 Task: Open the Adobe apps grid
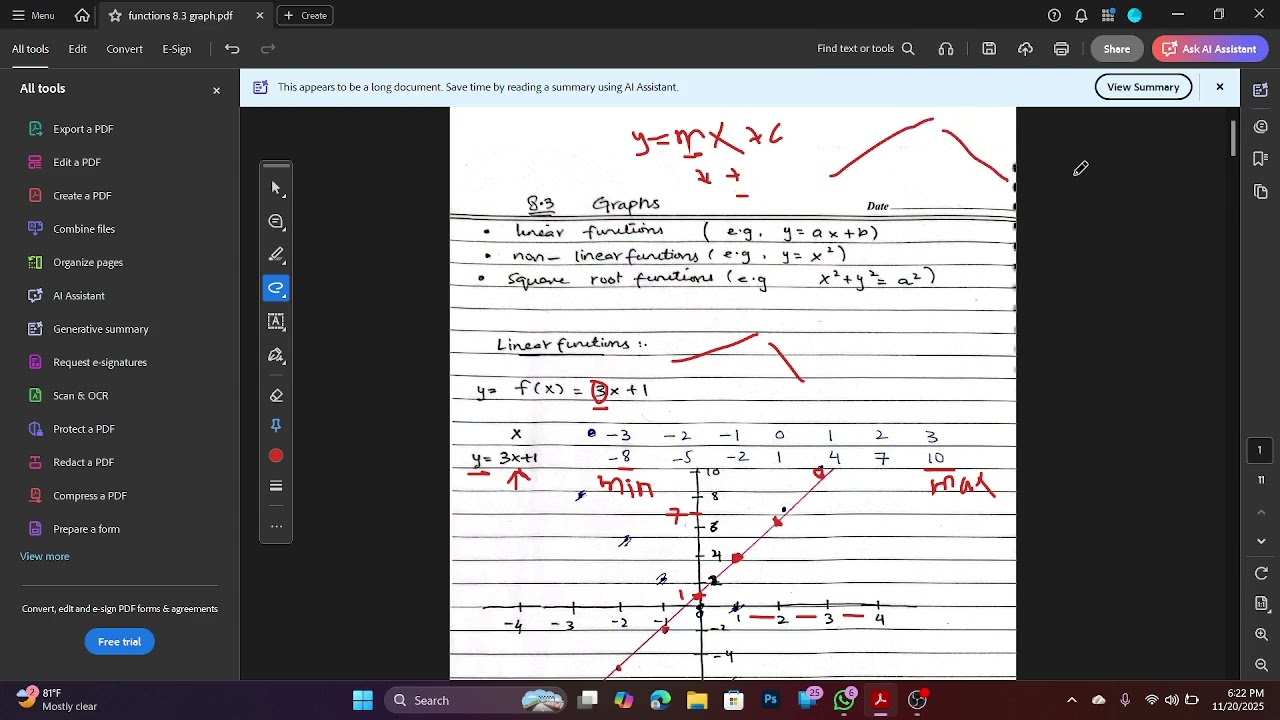pyautogui.click(x=1108, y=15)
